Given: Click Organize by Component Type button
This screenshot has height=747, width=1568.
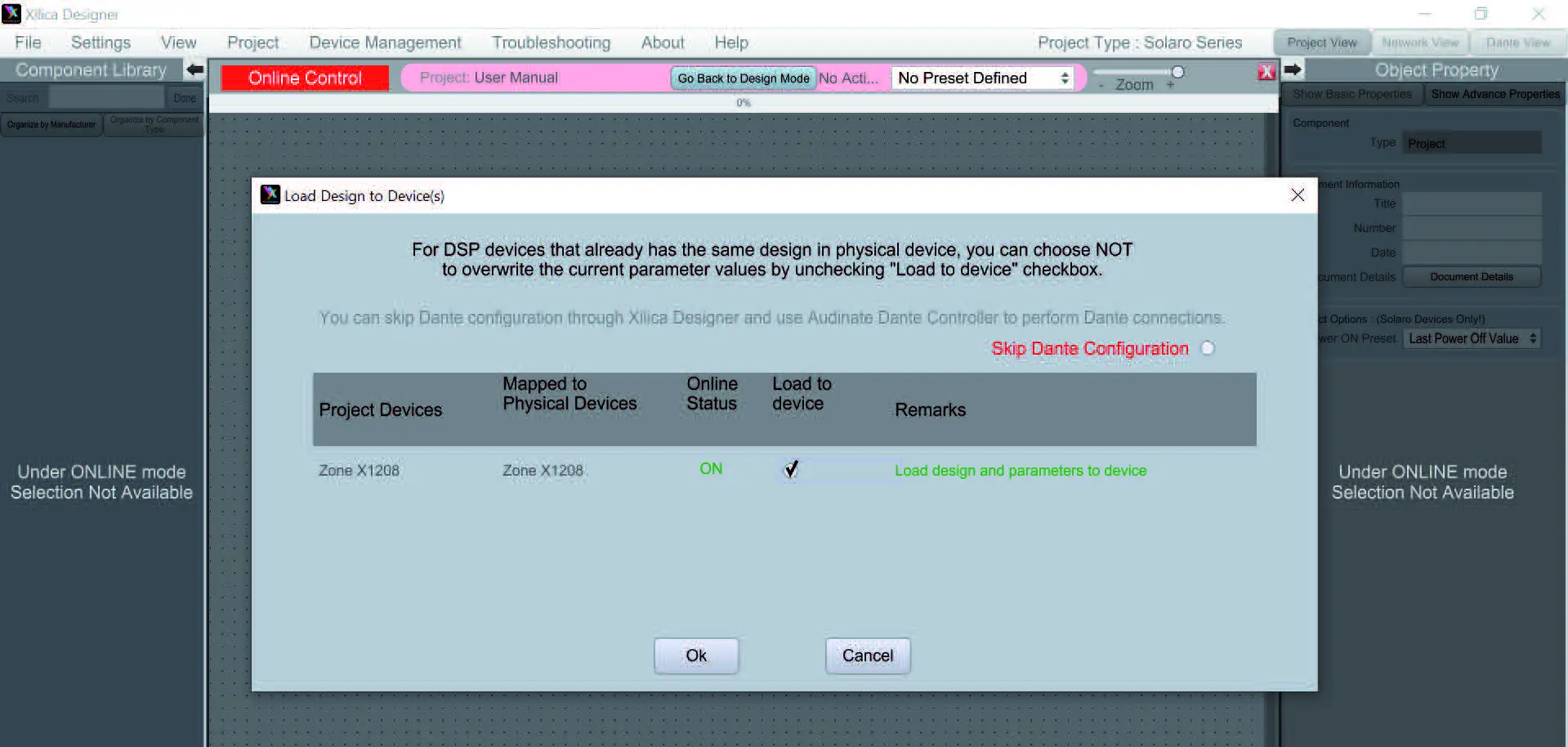Looking at the screenshot, I should pyautogui.click(x=154, y=125).
